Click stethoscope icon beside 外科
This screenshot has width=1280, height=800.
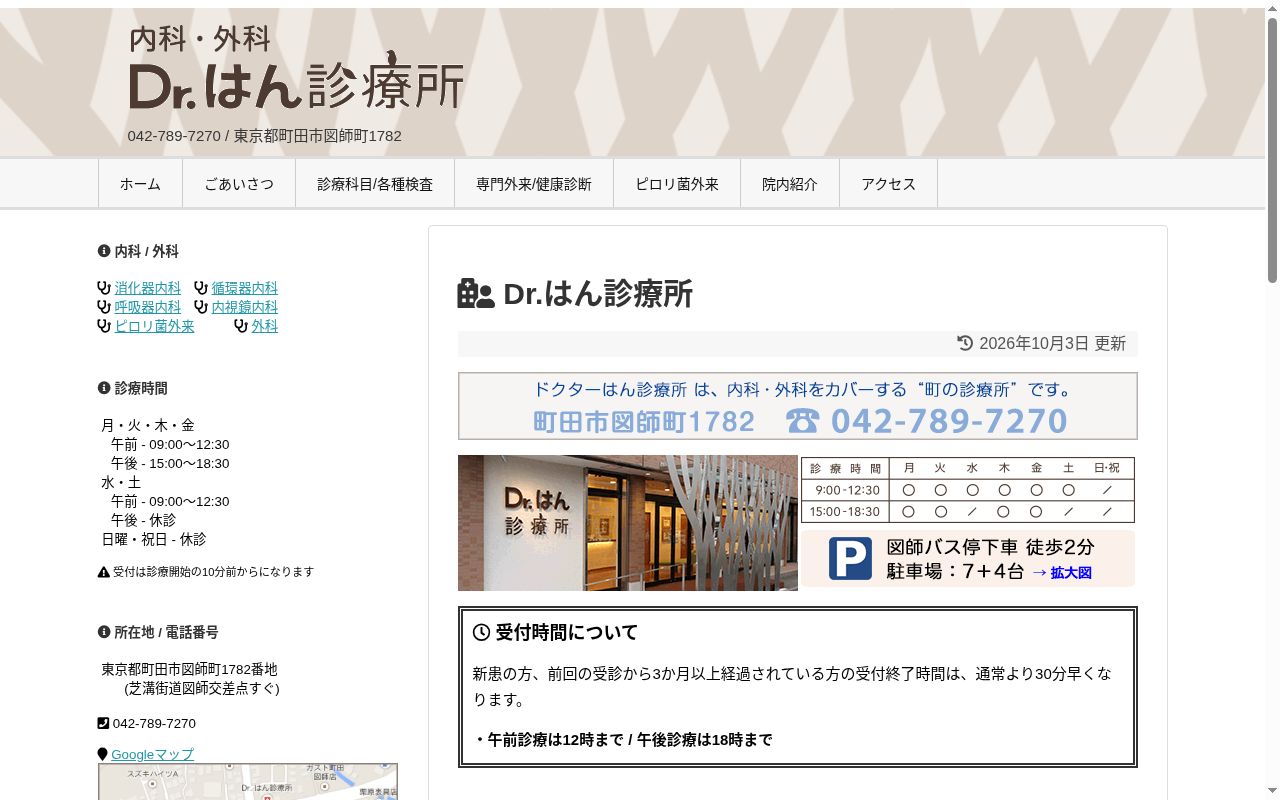(x=241, y=326)
